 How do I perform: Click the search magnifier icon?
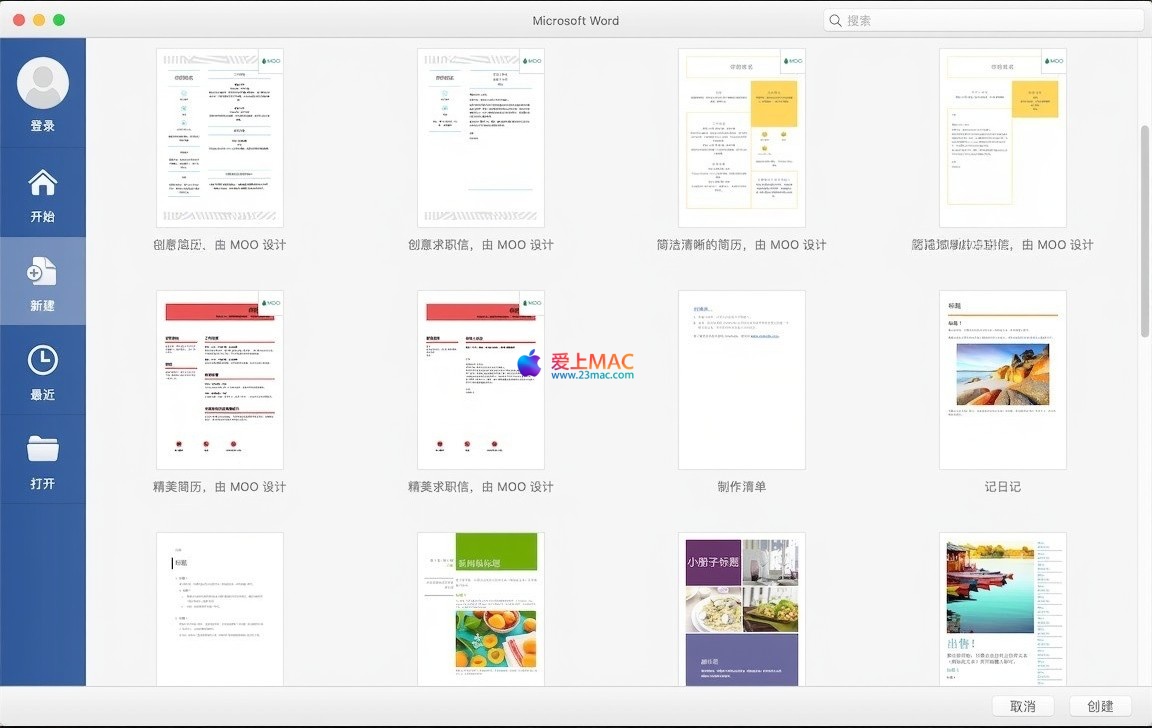[835, 20]
